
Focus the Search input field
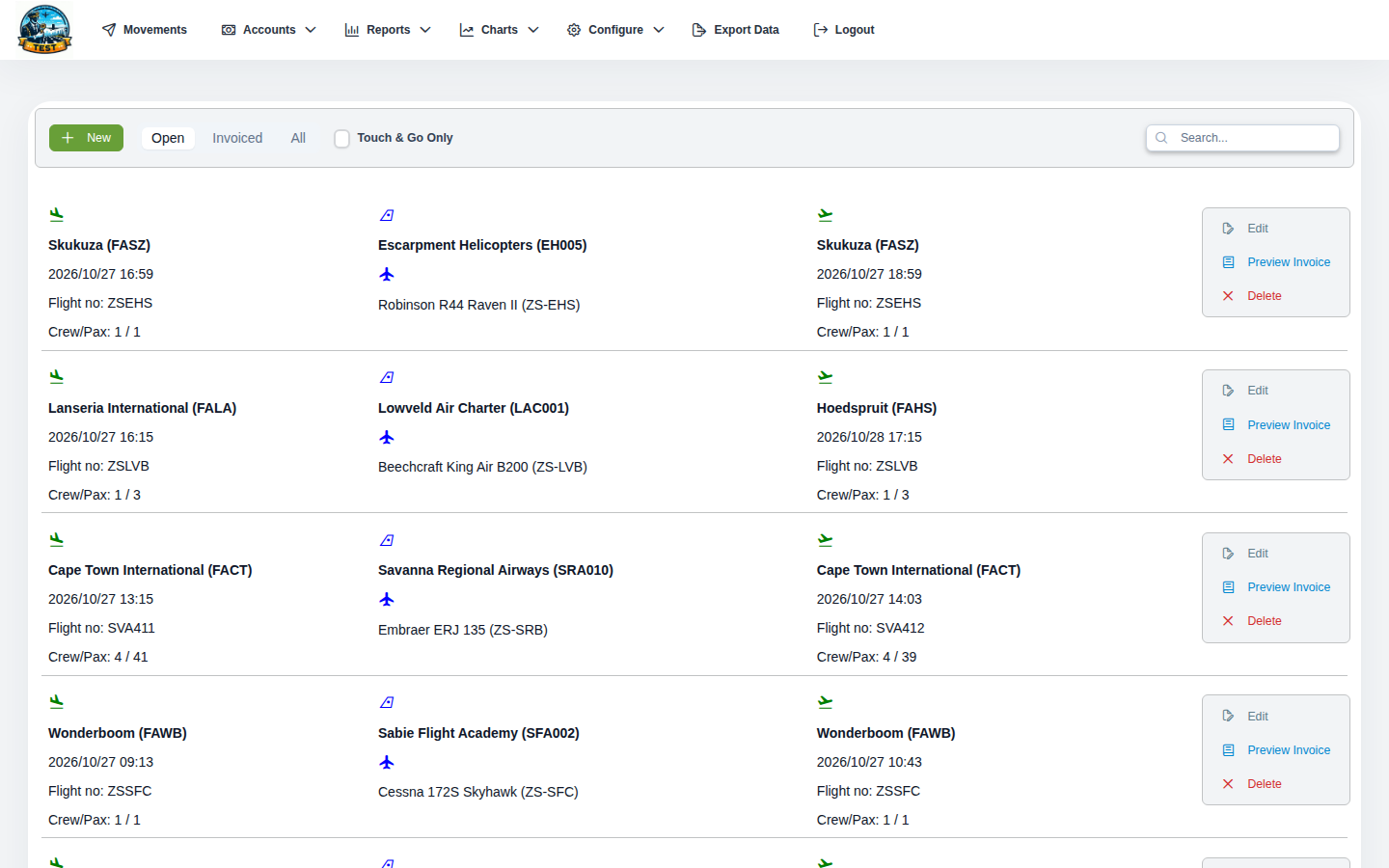click(1242, 138)
